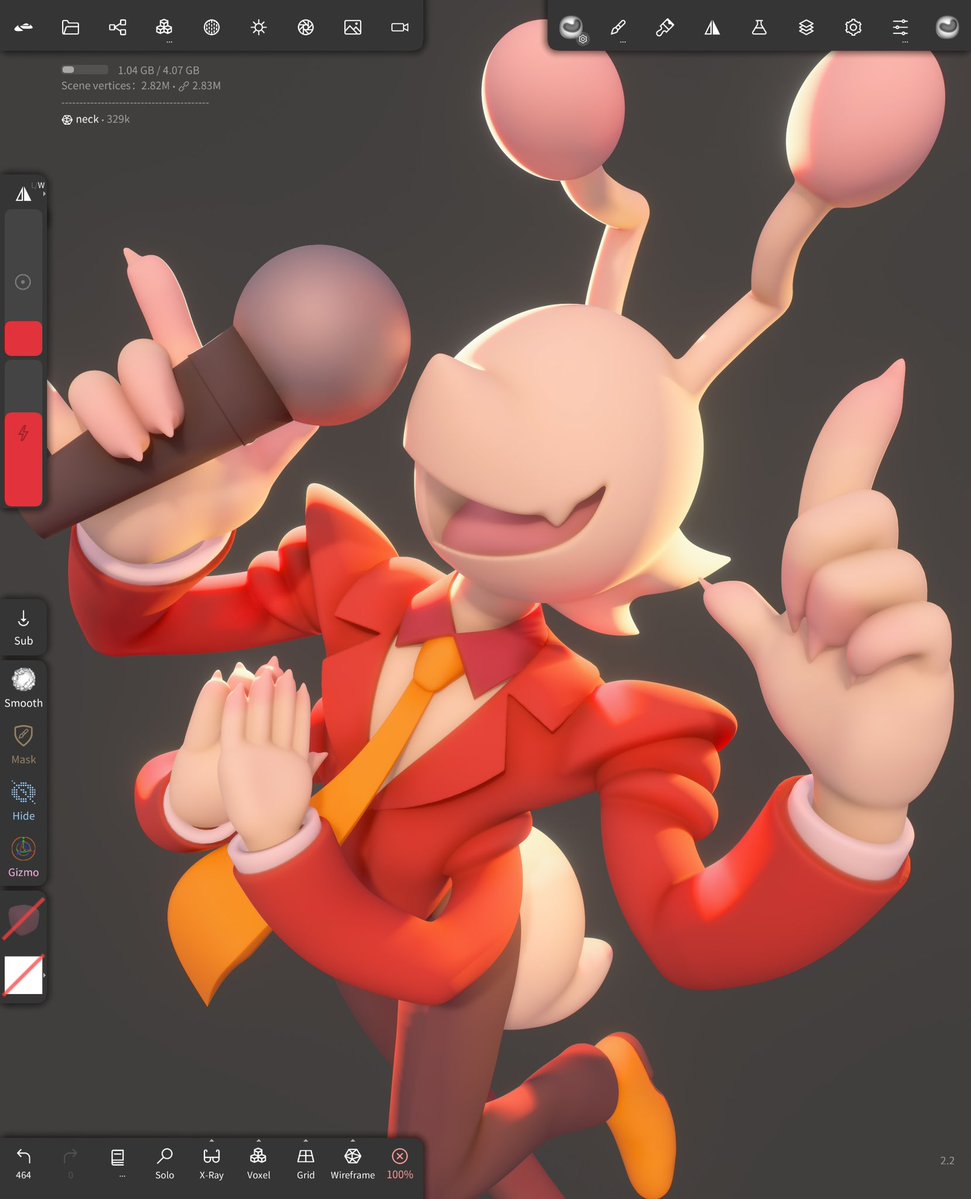Open the Scene hierarchy menu
The width and height of the screenshot is (971, 1199).
[x=118, y=28]
